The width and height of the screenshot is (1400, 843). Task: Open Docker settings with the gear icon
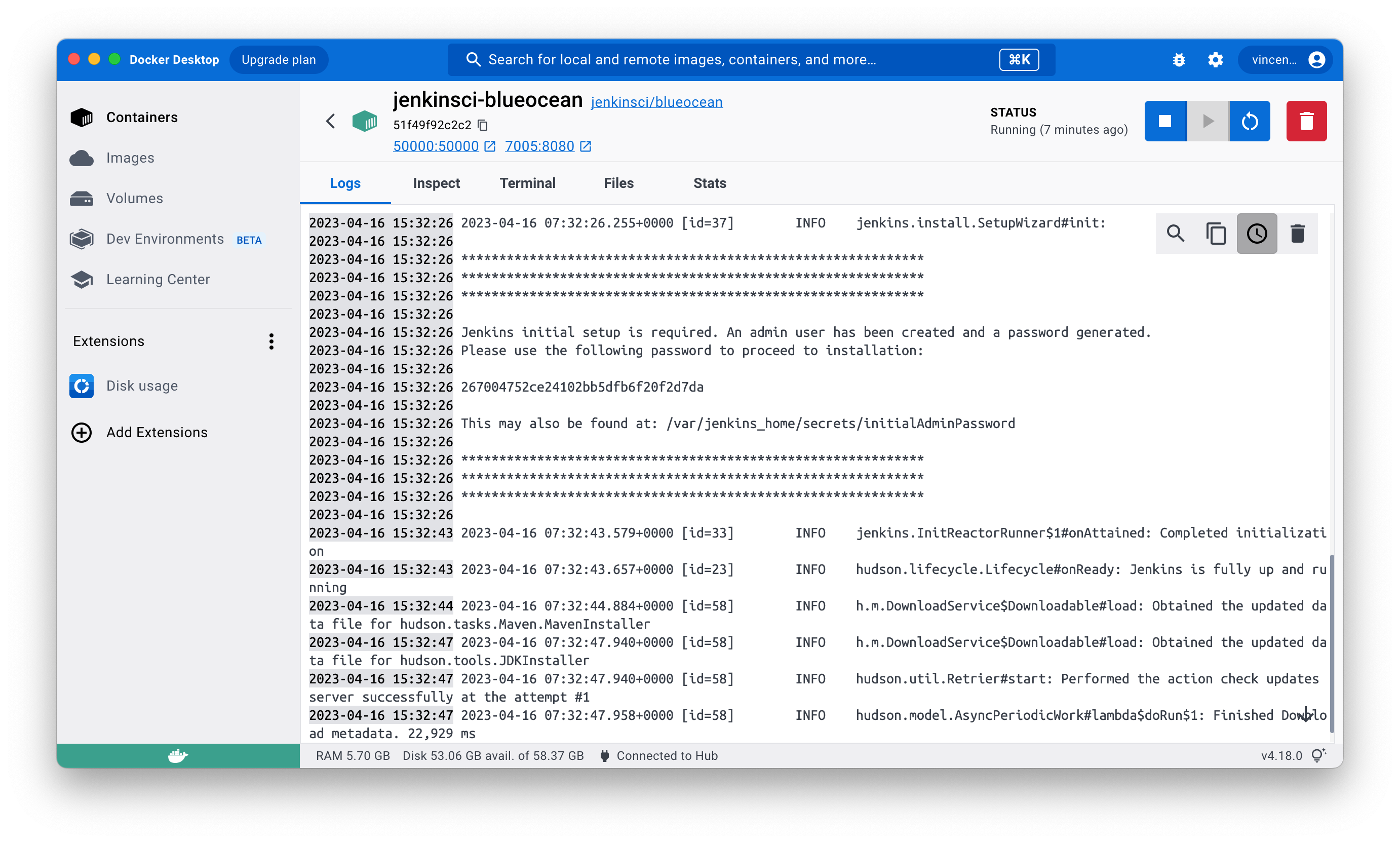point(1215,60)
